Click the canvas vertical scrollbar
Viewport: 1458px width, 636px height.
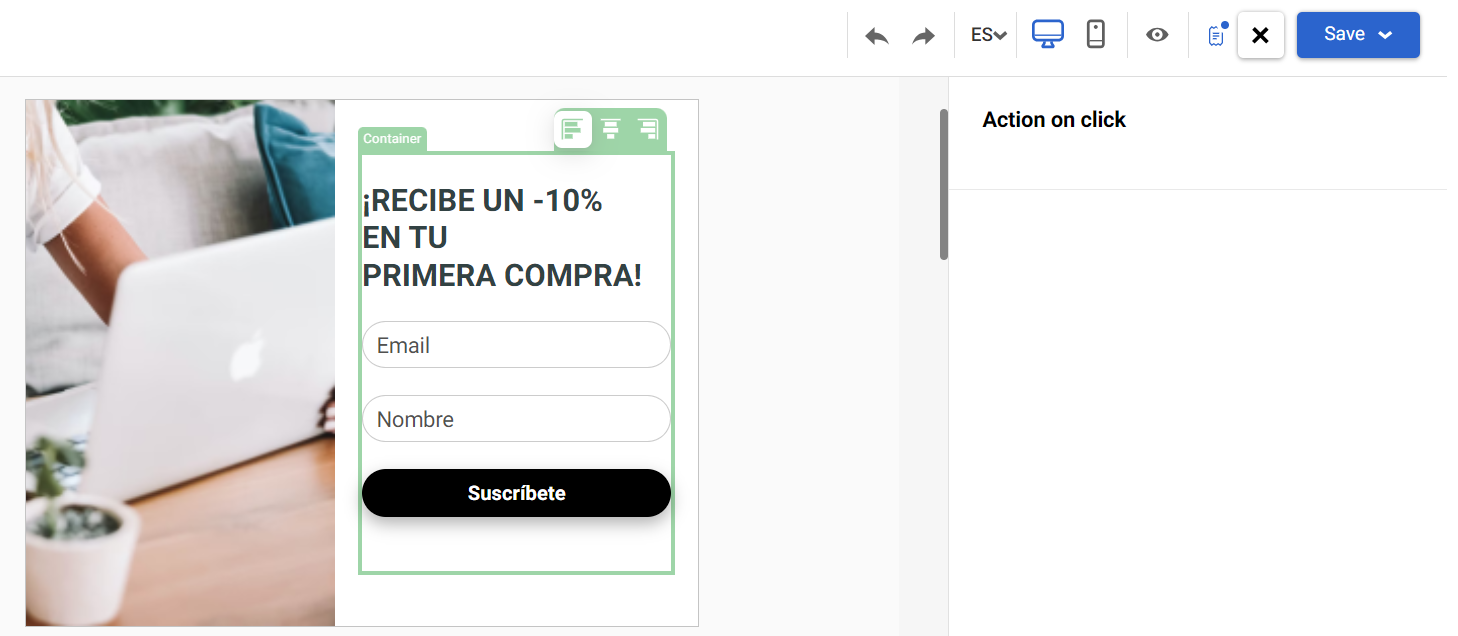tap(943, 184)
